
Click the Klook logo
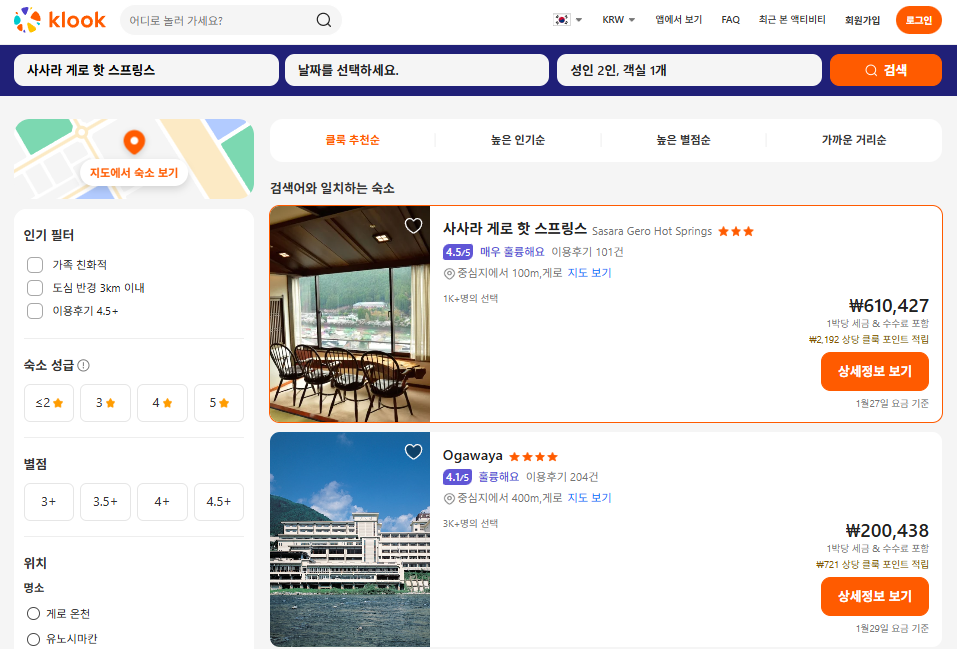click(60, 20)
